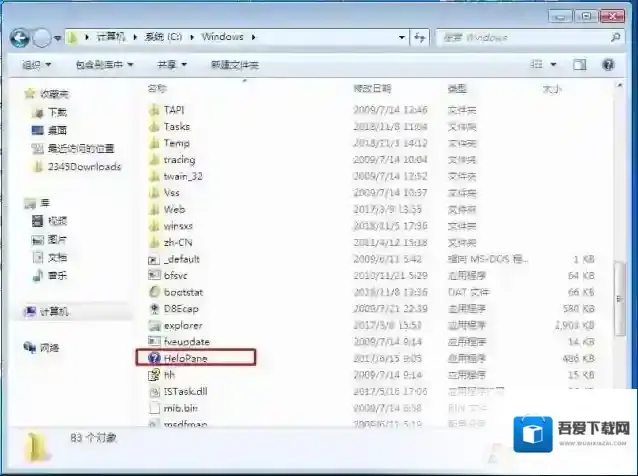Open the 包含到库中 menu
This screenshot has height=476, width=638.
click(104, 65)
